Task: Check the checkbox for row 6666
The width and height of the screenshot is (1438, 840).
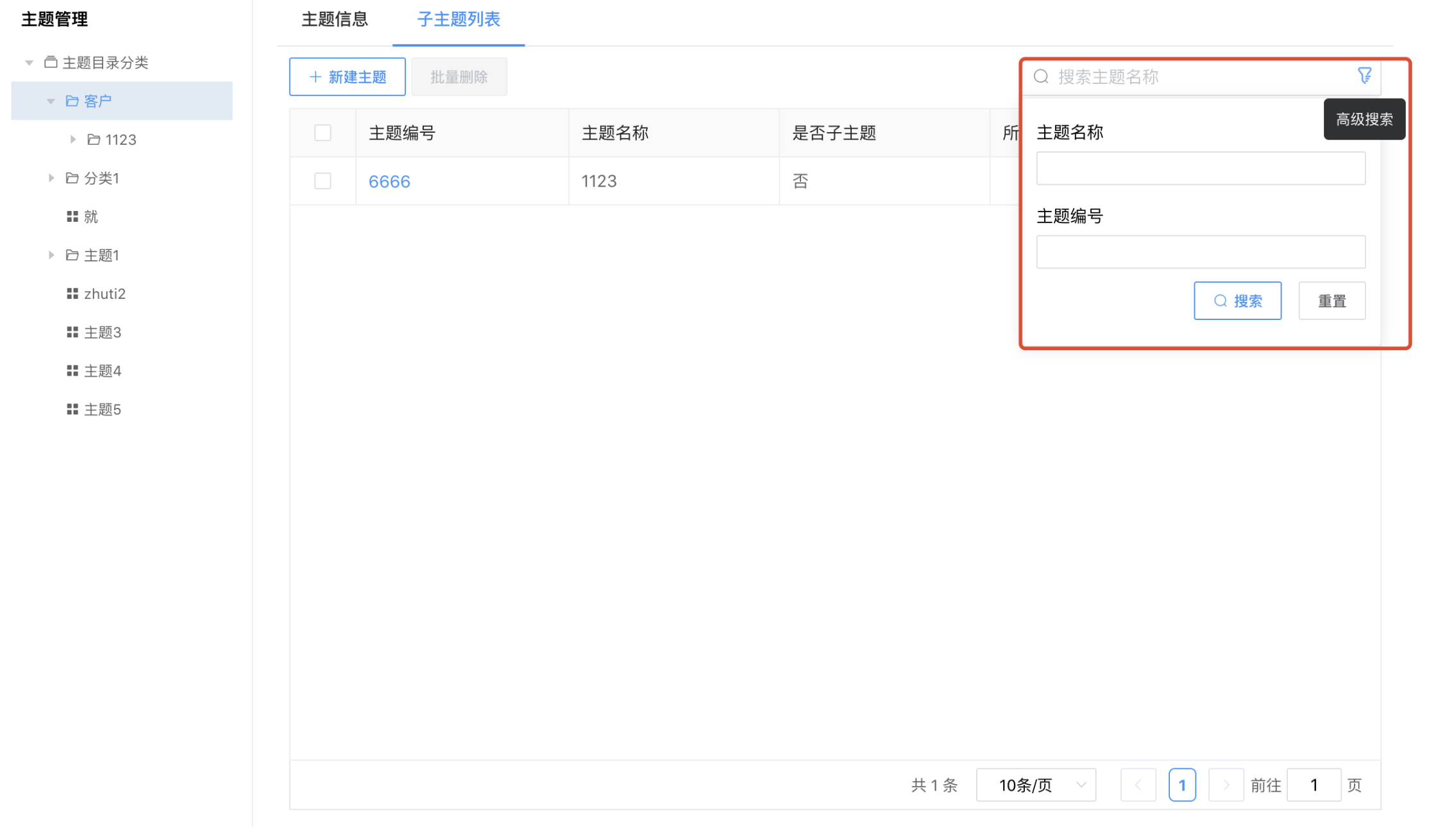Action: coord(323,181)
